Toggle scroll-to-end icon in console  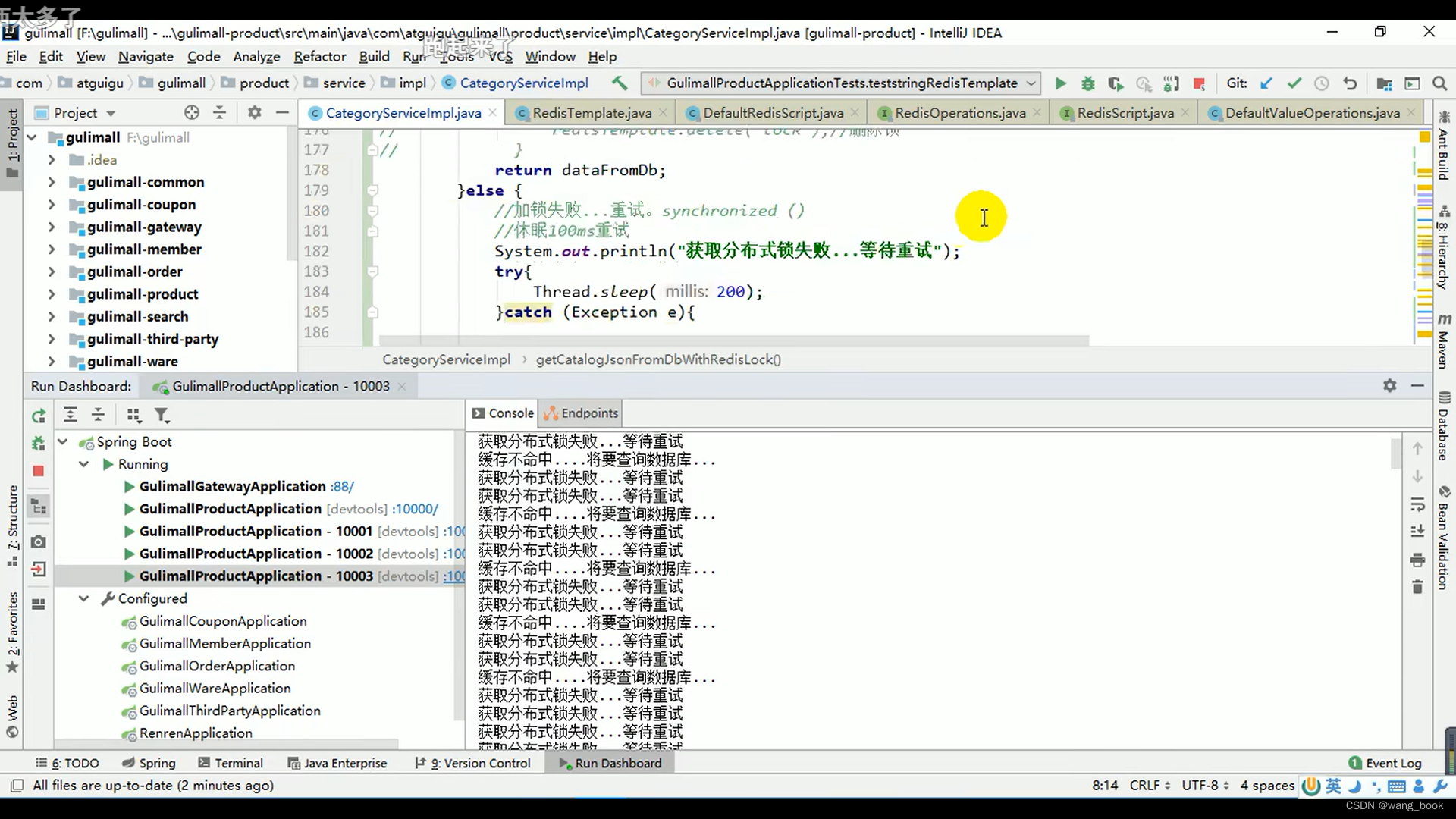(x=1417, y=532)
